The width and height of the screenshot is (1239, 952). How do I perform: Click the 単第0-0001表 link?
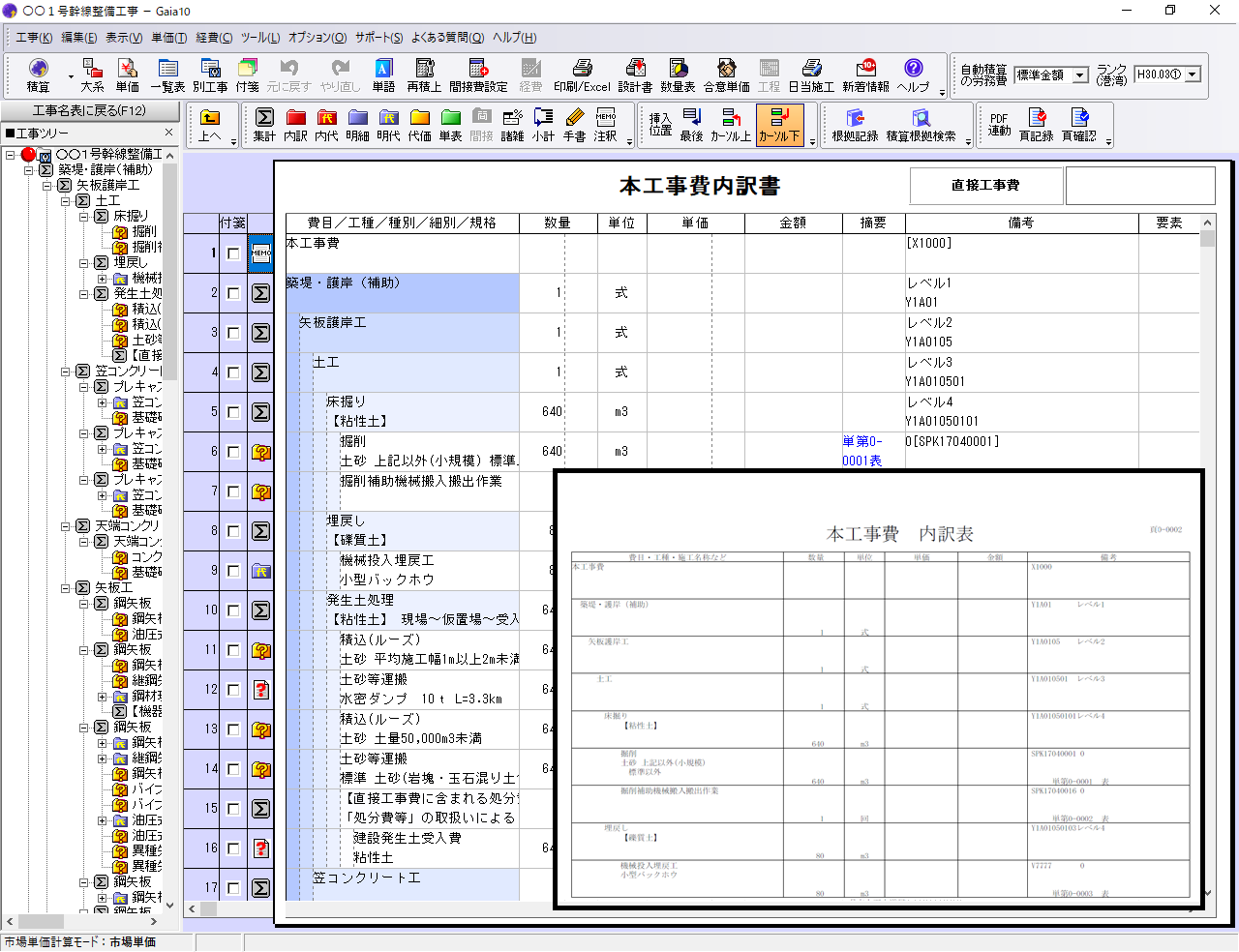coord(861,451)
